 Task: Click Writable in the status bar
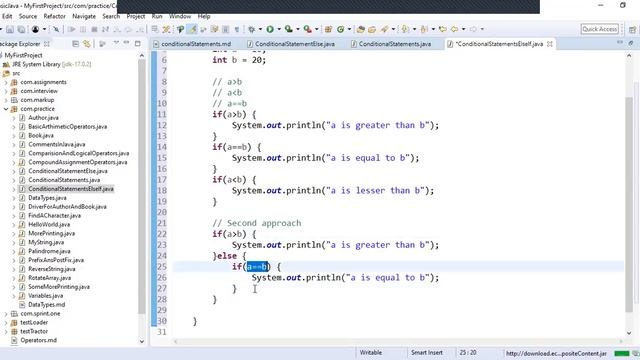click(x=371, y=353)
